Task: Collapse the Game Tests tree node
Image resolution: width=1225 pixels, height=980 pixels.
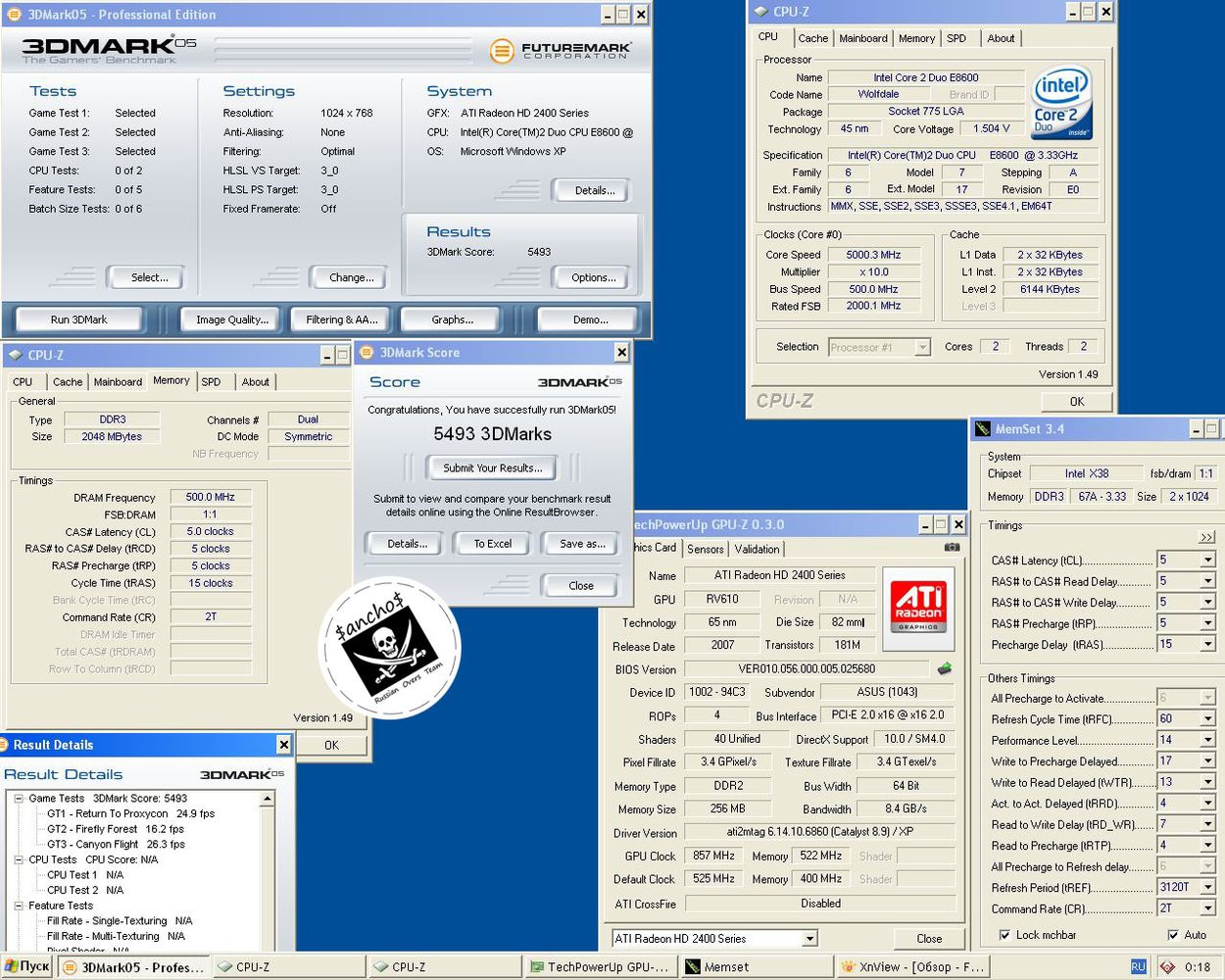Action: pyautogui.click(x=19, y=799)
